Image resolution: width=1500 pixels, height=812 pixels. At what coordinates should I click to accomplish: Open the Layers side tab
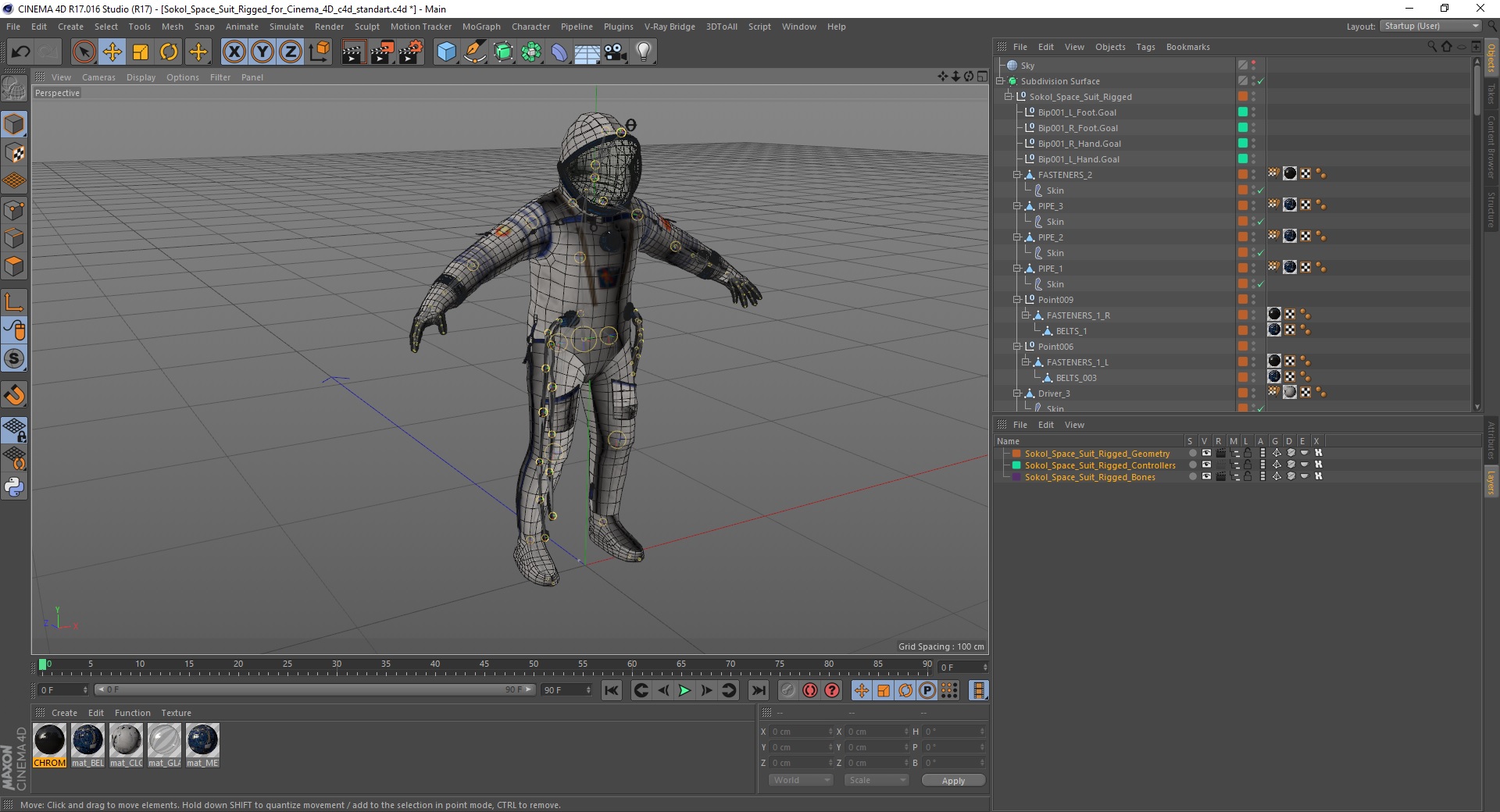(x=1491, y=482)
